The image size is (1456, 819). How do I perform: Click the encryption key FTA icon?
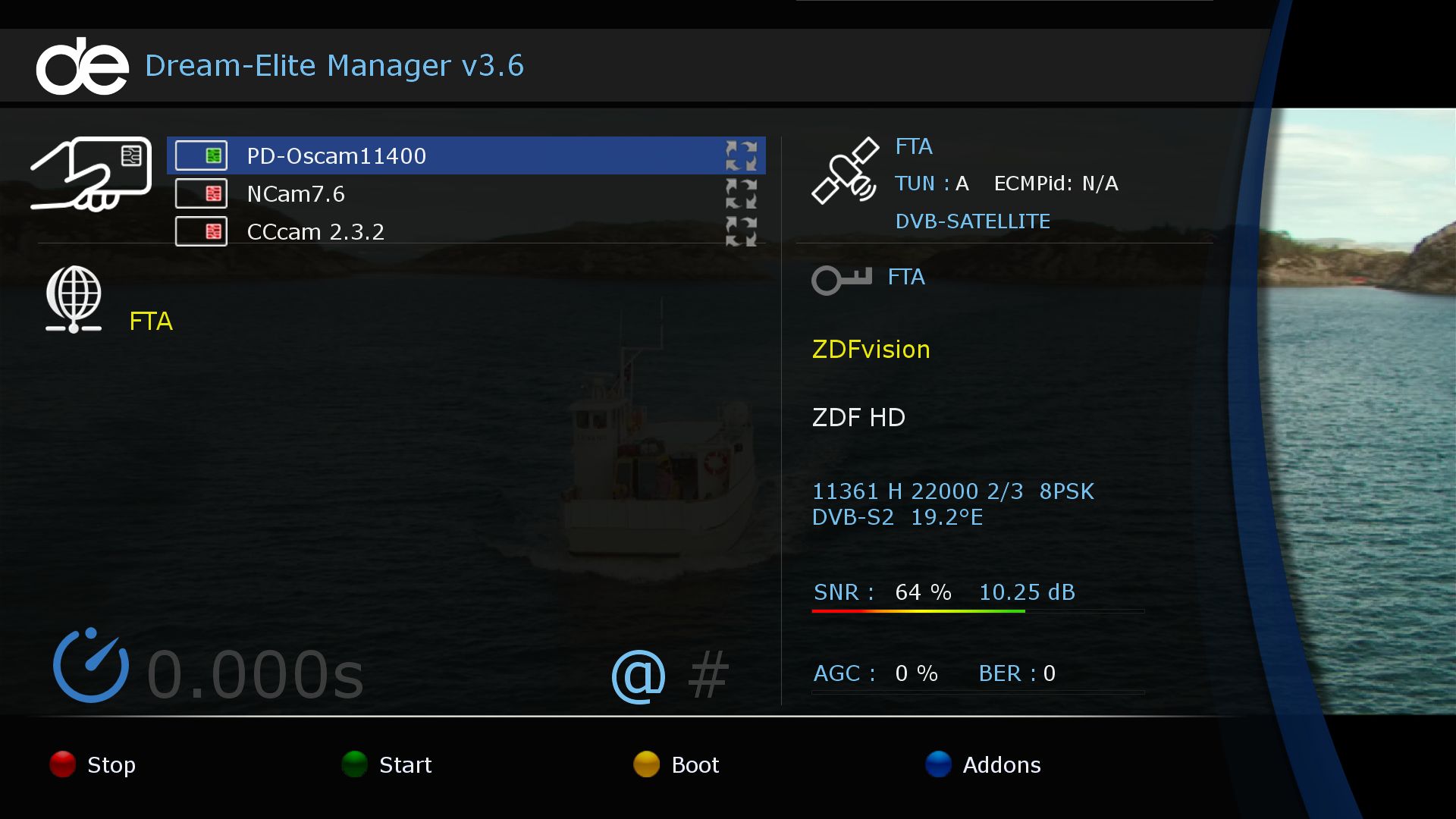(842, 277)
